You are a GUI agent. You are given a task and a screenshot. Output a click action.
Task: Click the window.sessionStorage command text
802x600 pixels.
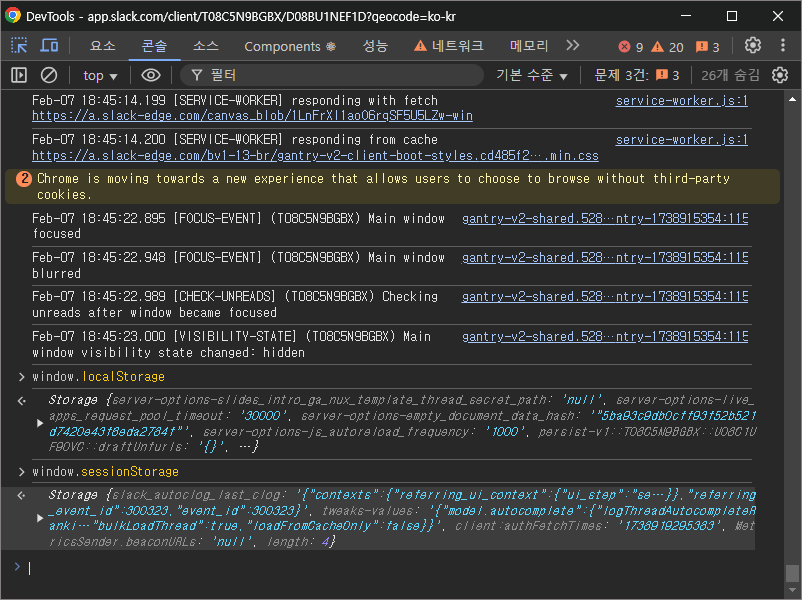click(105, 472)
